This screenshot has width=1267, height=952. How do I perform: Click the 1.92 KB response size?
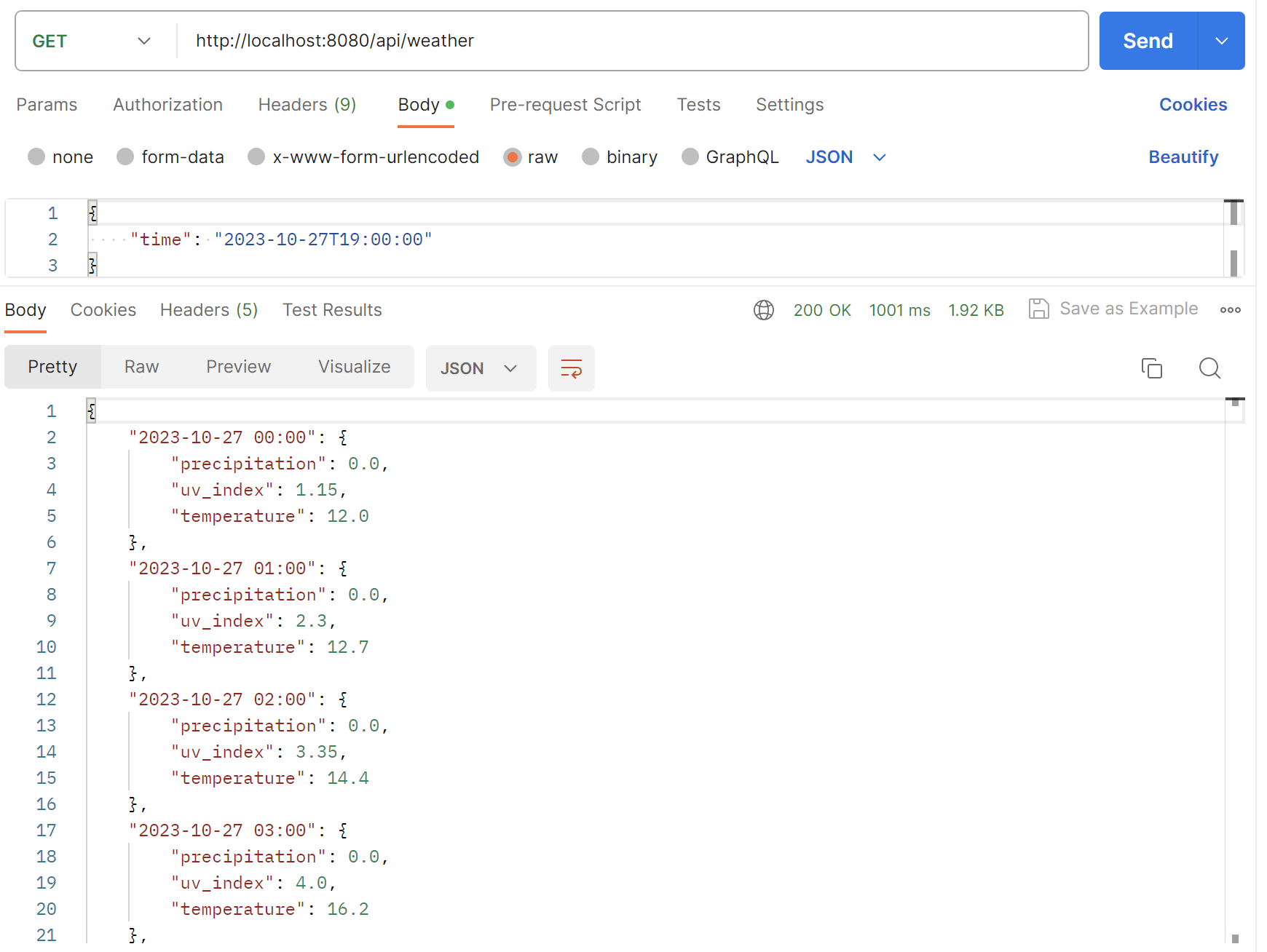click(976, 310)
